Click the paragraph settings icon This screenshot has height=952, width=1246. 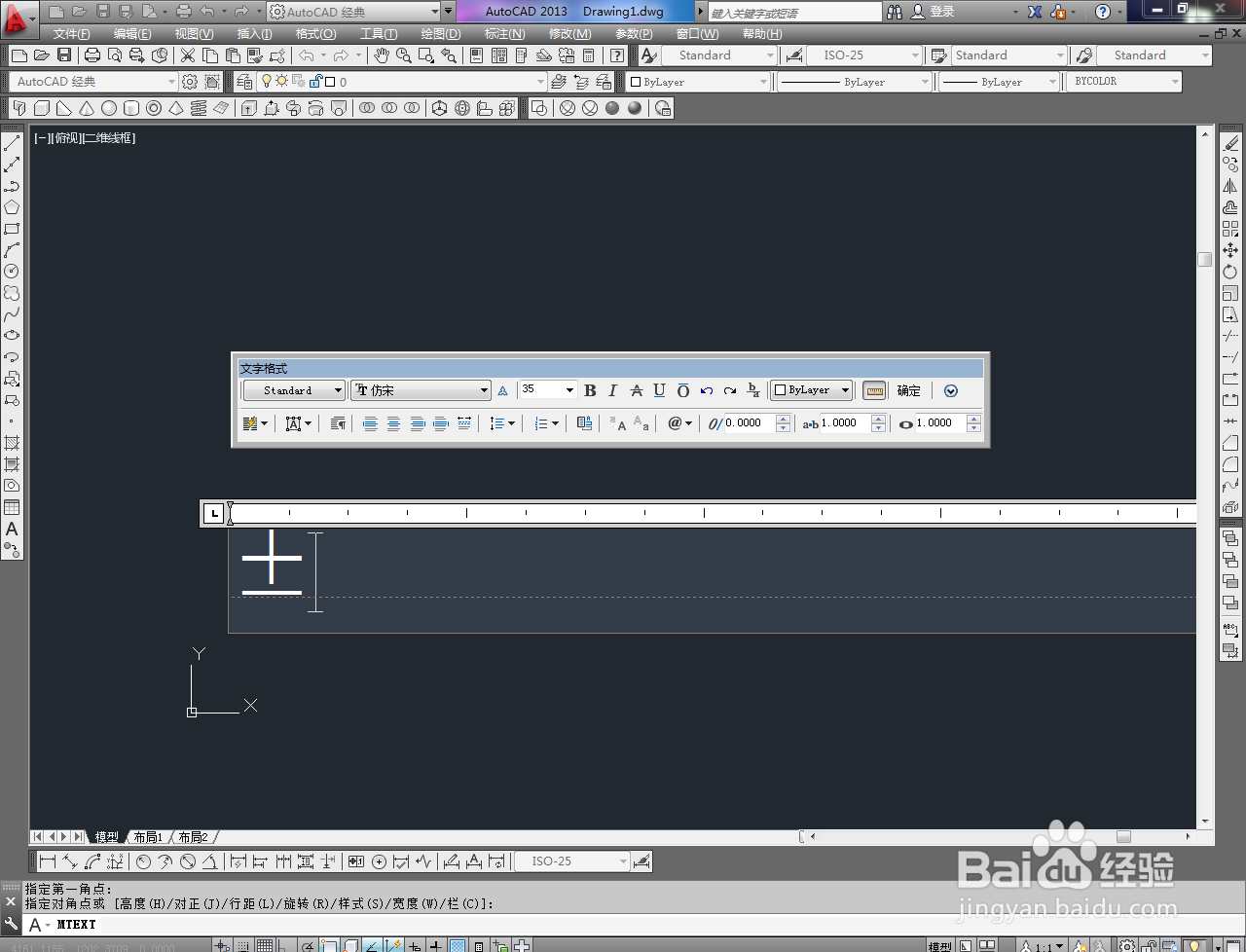pos(338,423)
